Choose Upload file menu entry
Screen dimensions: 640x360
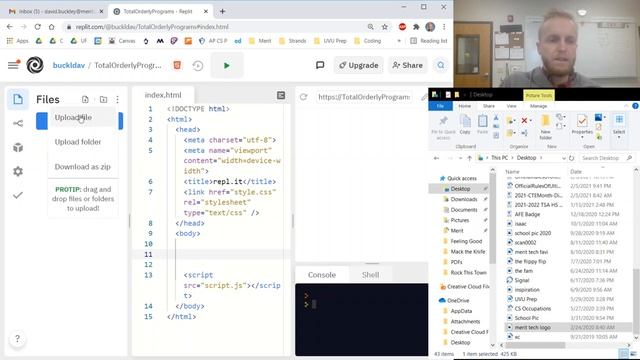(x=83, y=118)
